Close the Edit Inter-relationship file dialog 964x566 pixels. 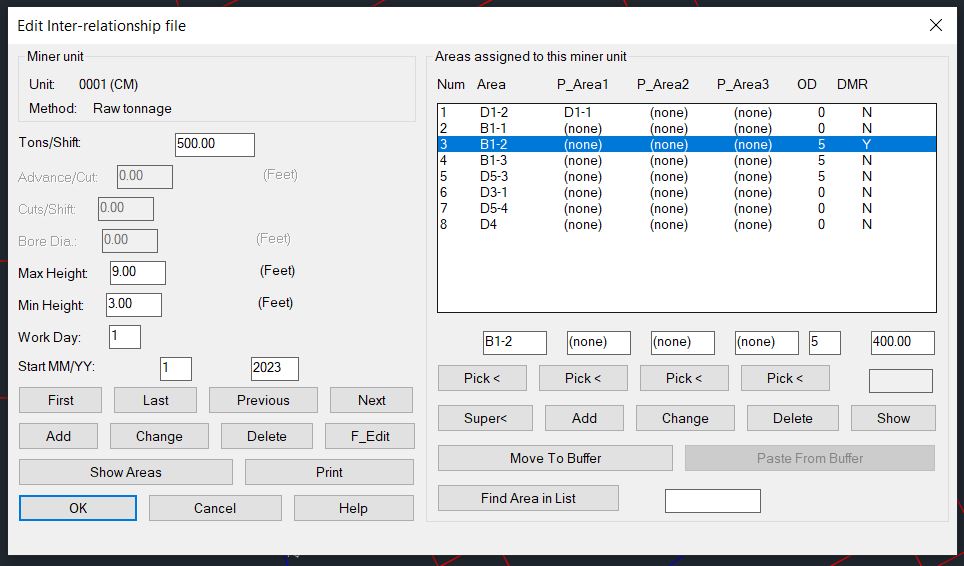pos(936,25)
